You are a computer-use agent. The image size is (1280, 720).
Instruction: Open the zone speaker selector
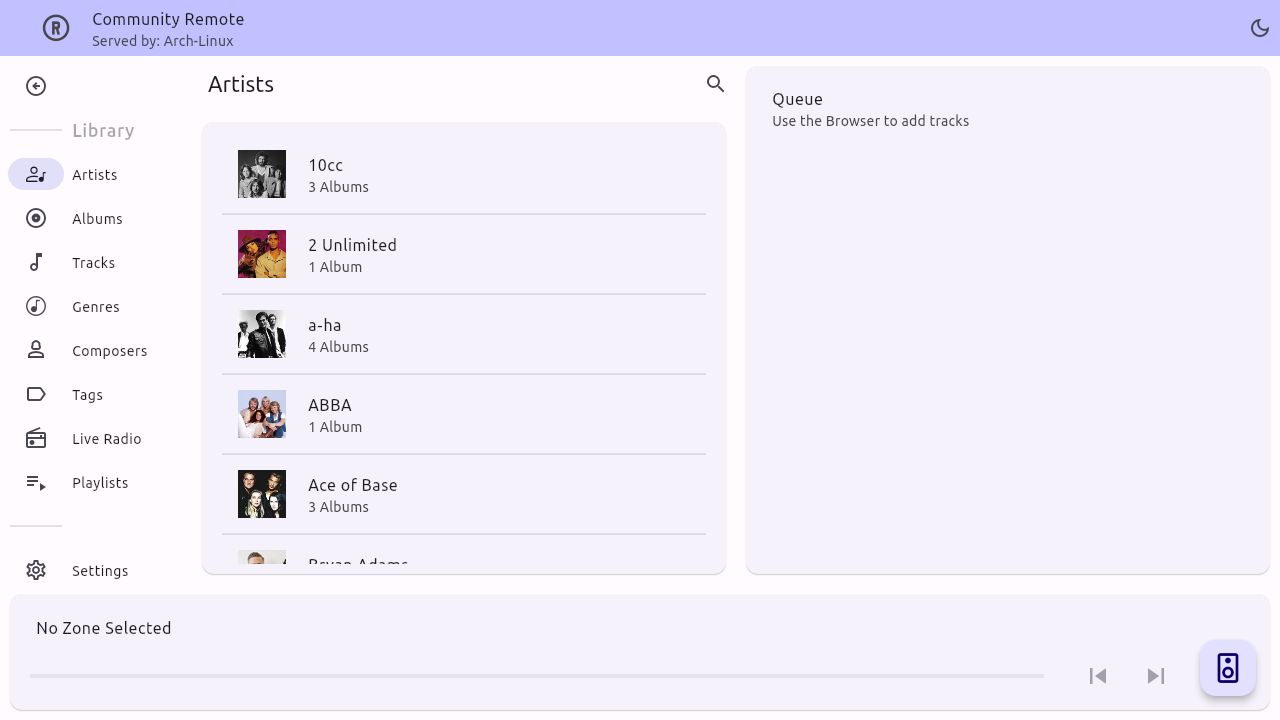point(1227,667)
